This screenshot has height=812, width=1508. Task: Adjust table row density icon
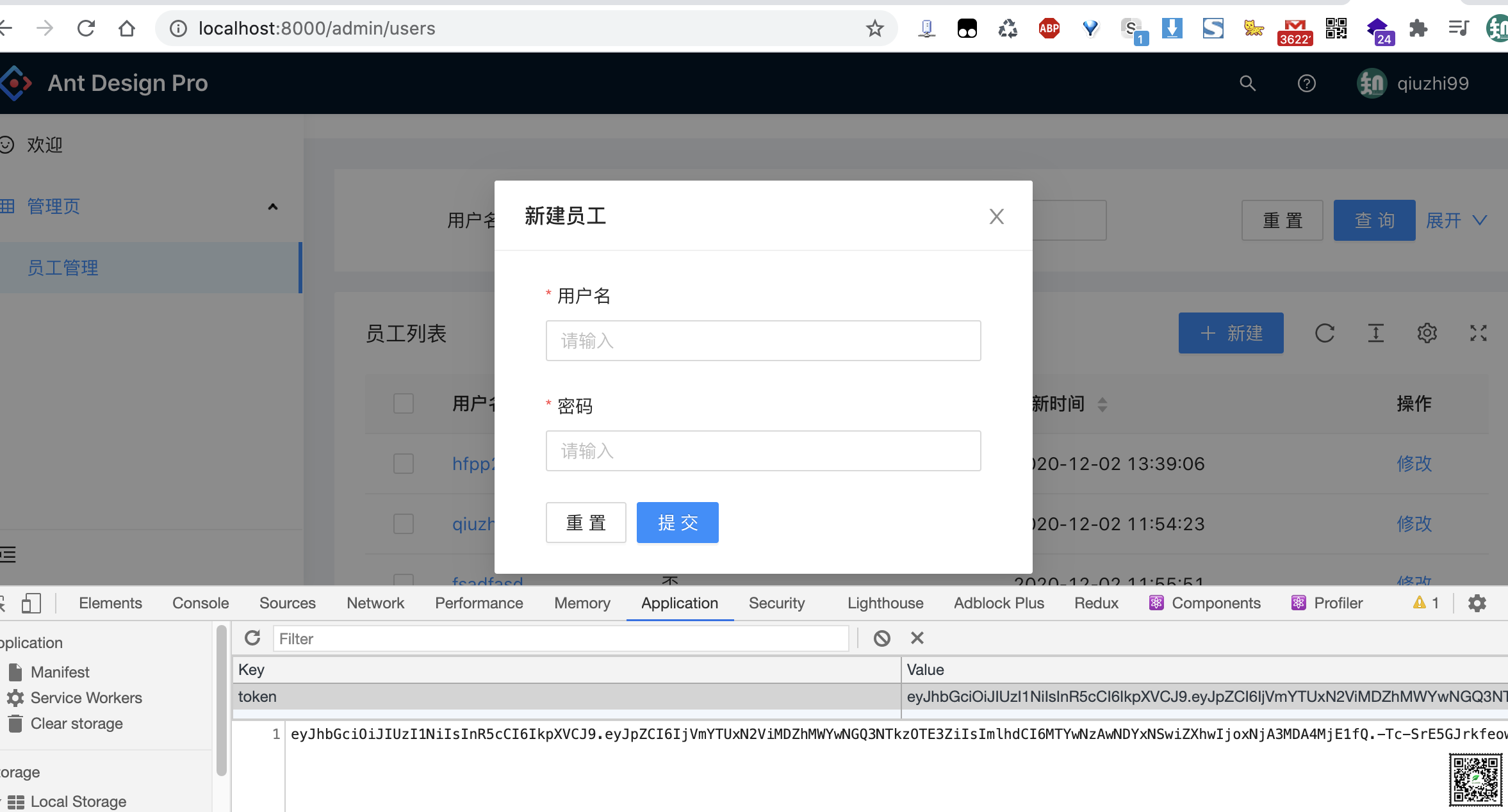tap(1375, 333)
